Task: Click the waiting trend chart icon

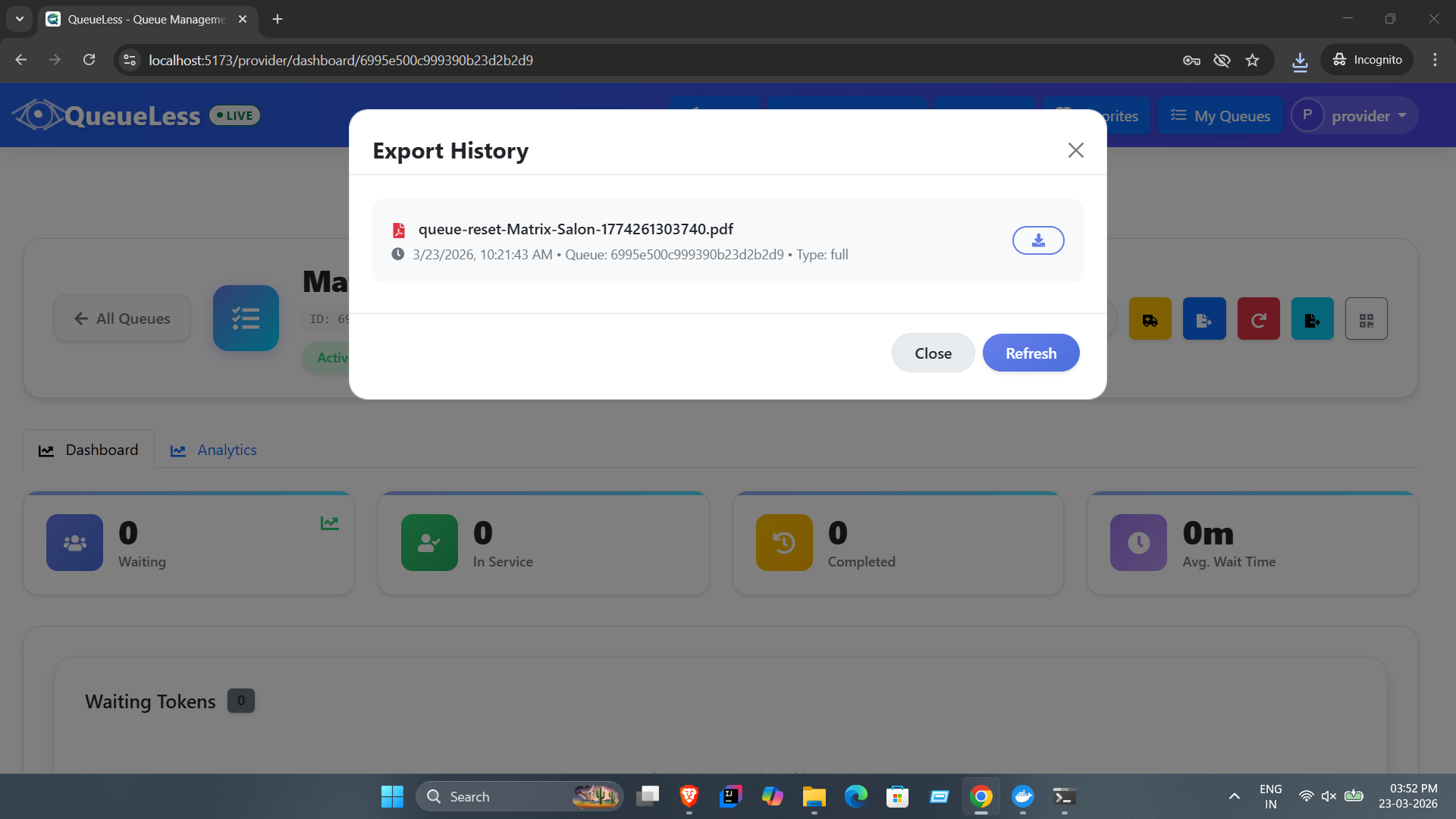Action: (329, 523)
